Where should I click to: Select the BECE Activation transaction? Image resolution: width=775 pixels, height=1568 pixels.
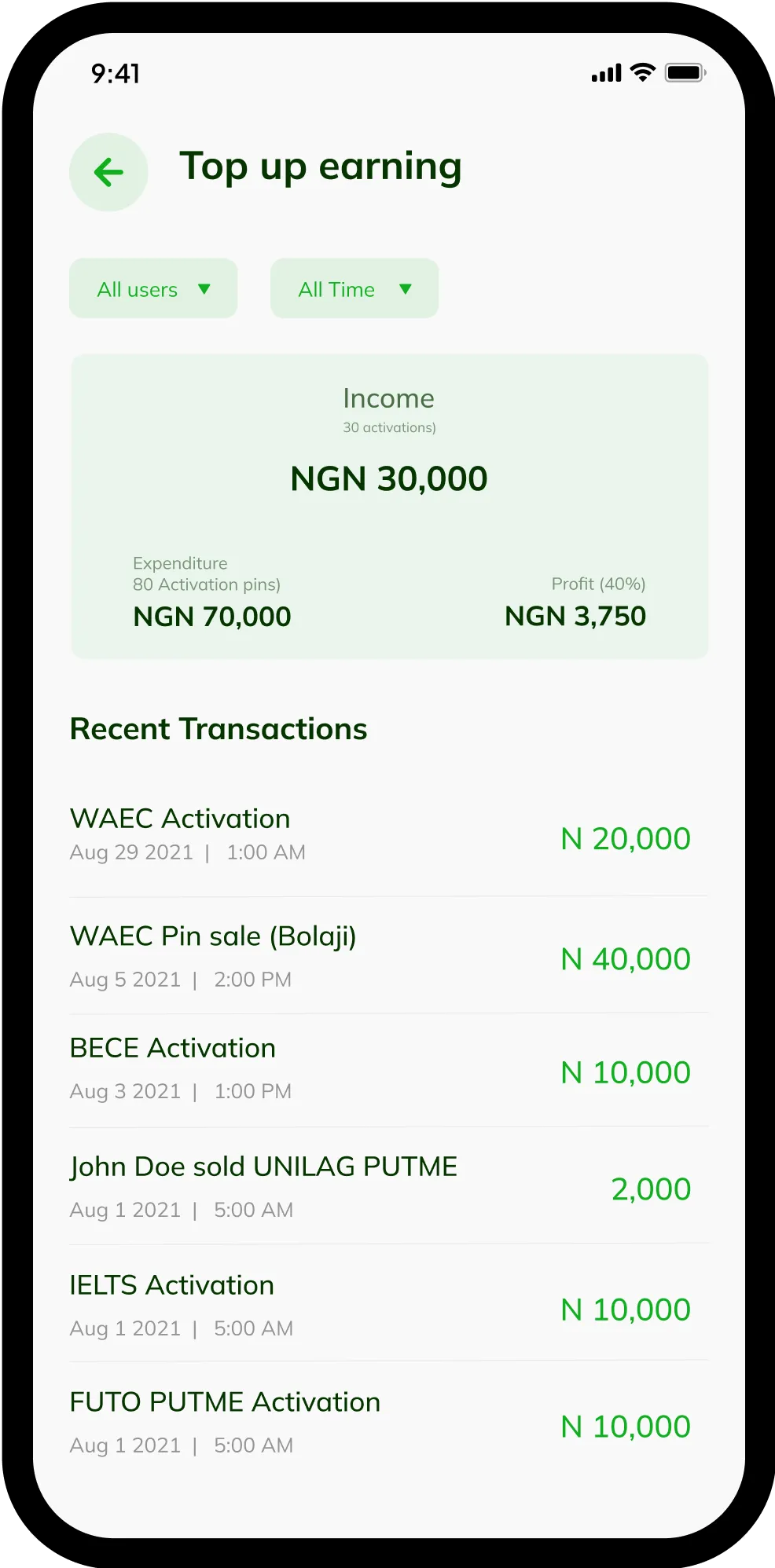(389, 1070)
